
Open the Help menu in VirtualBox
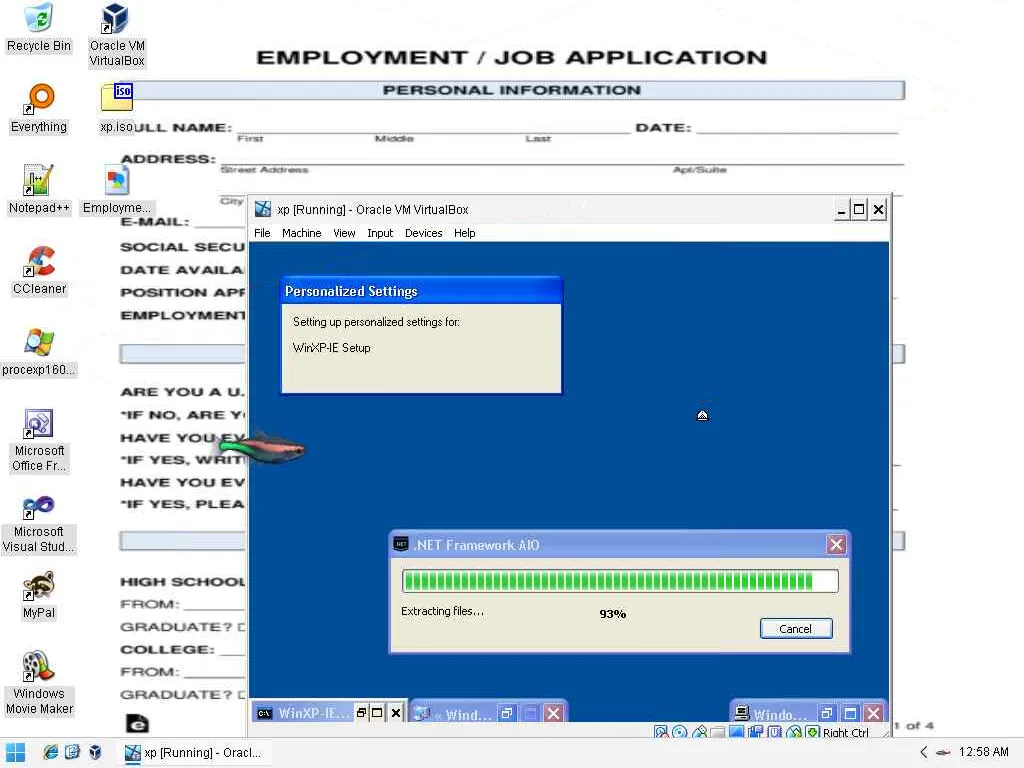464,233
